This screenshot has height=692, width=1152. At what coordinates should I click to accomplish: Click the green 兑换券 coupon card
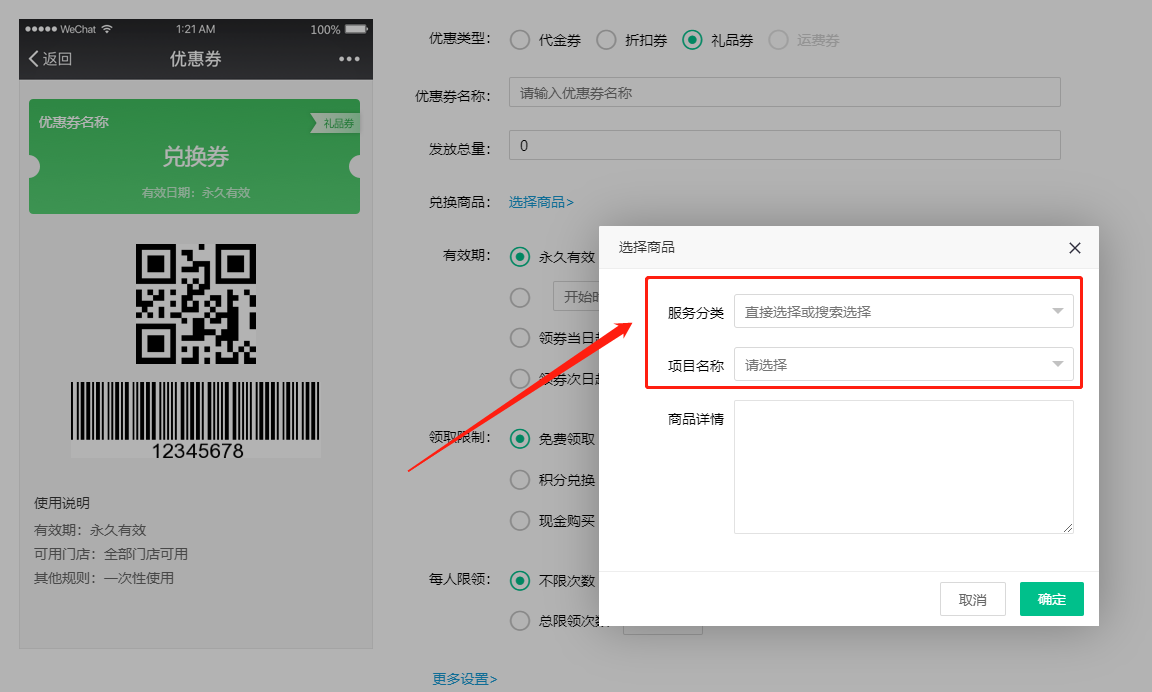pos(195,157)
